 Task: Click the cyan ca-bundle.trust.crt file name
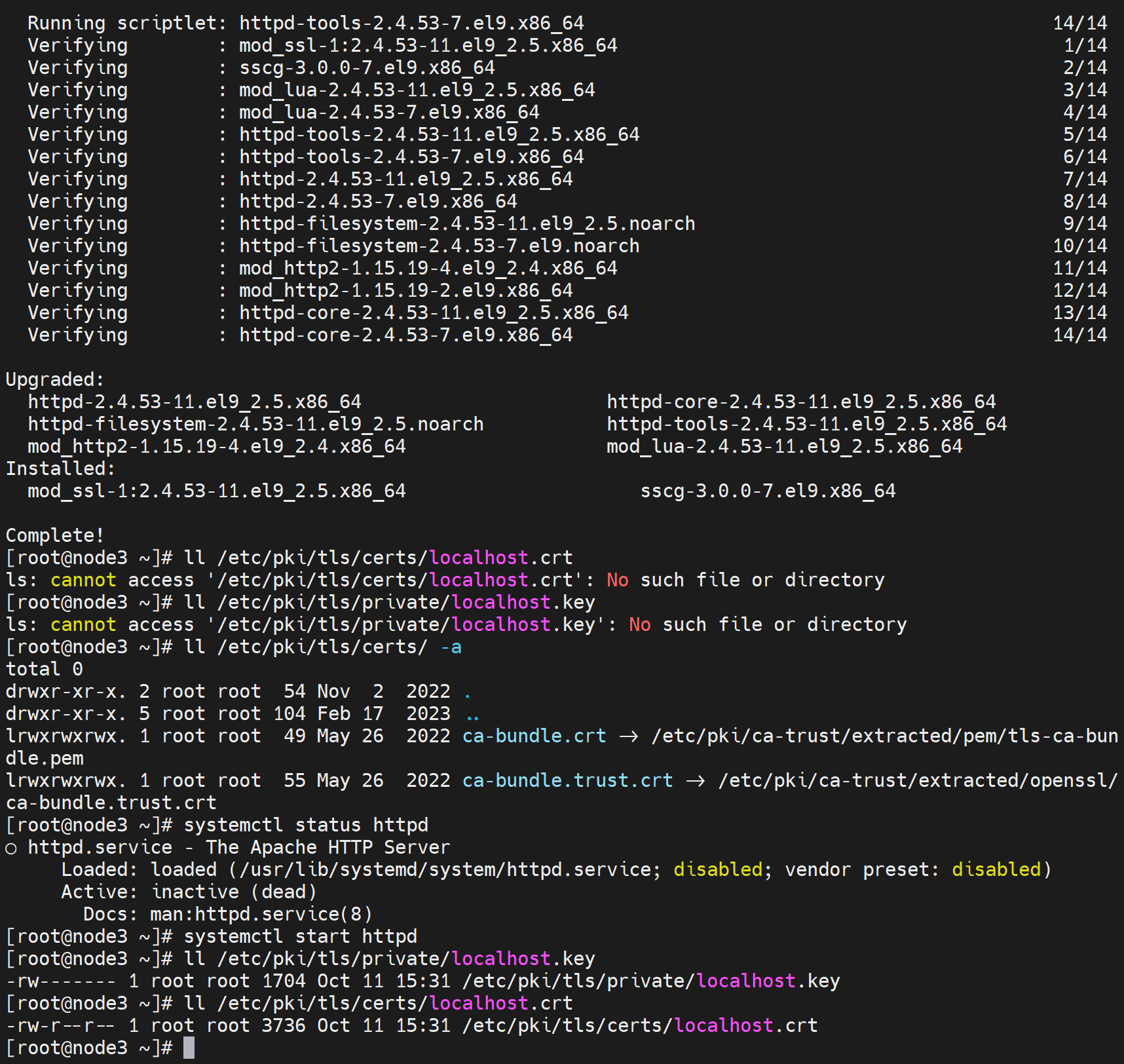coord(567,781)
